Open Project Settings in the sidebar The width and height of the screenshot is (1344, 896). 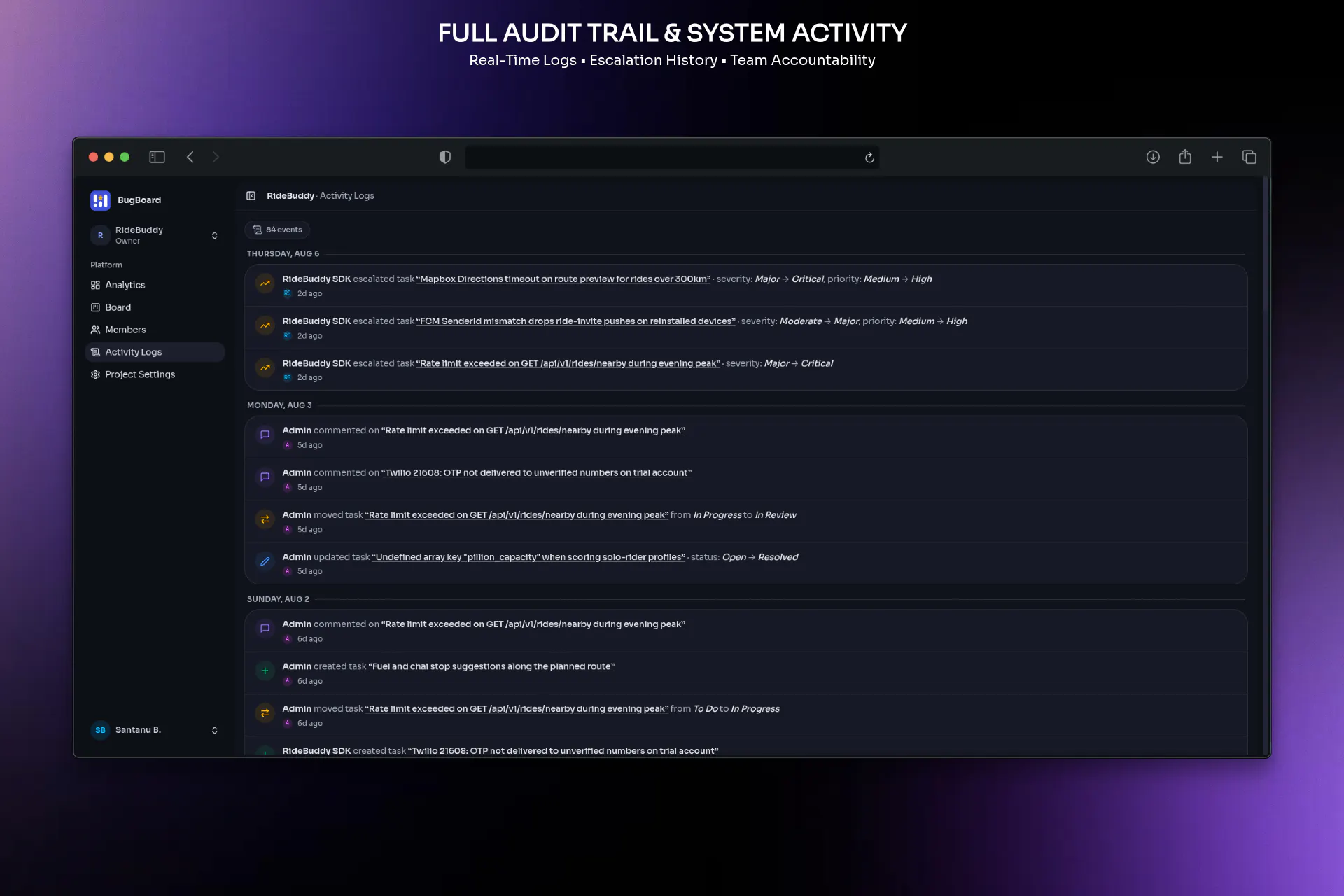(x=155, y=374)
